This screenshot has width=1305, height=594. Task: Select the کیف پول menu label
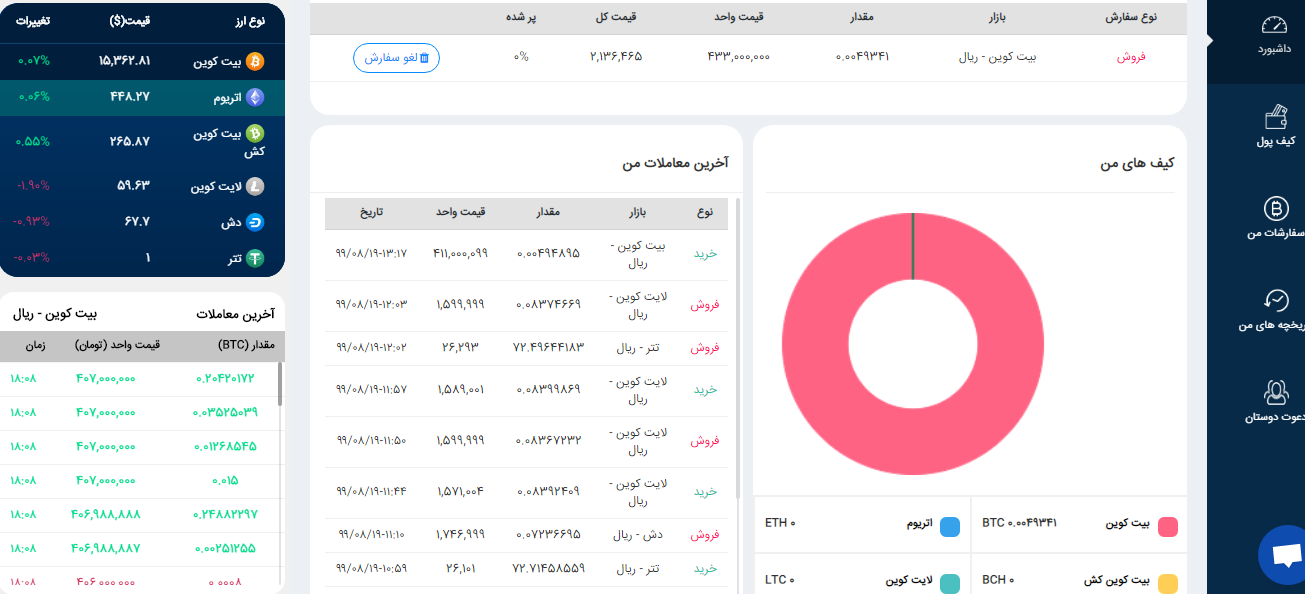(x=1275, y=141)
